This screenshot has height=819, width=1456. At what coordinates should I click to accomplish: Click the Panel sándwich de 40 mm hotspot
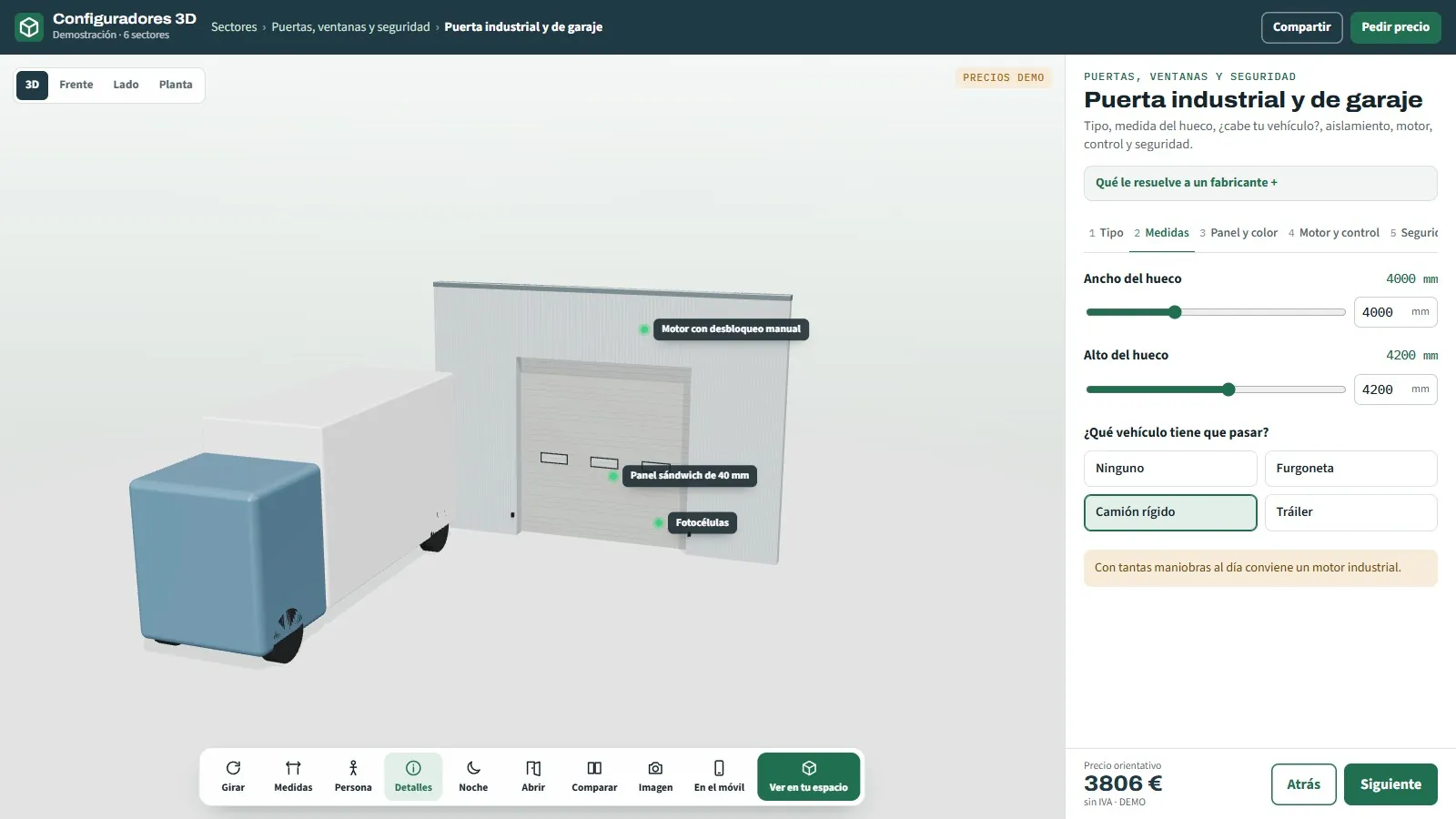click(x=613, y=476)
